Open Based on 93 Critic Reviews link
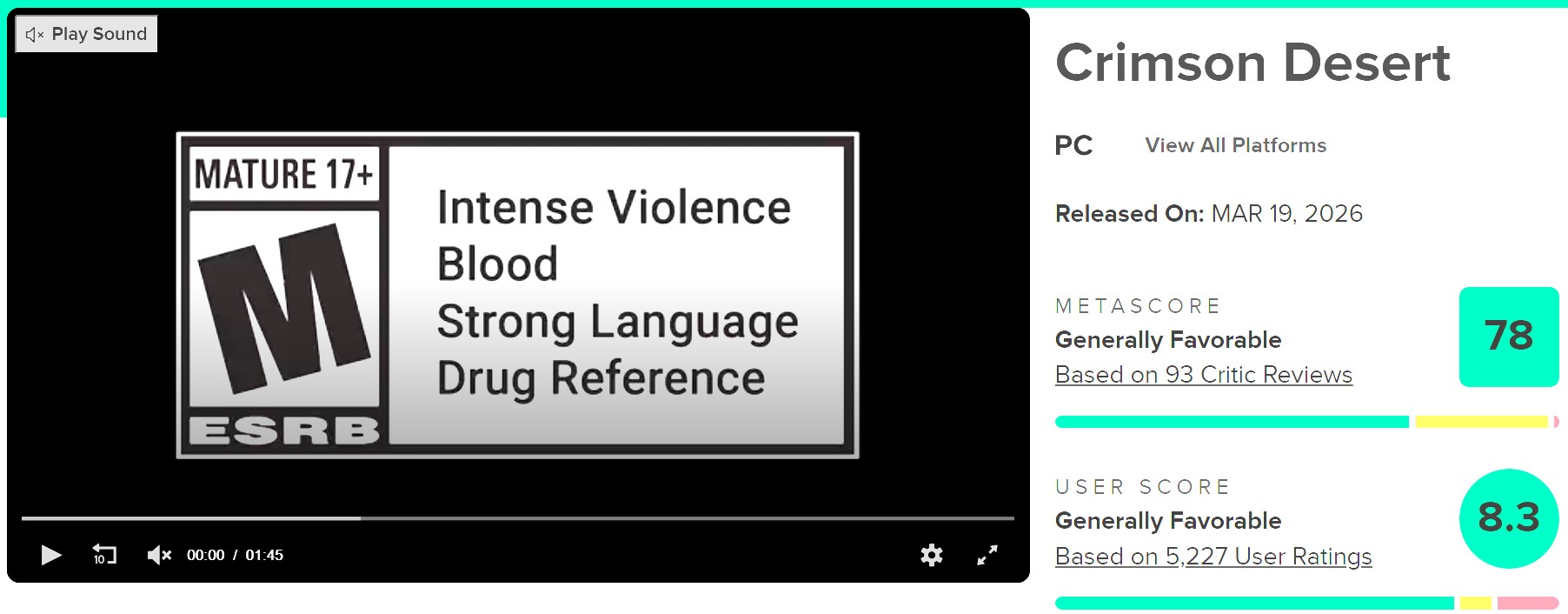Image resolution: width=1568 pixels, height=614 pixels. [1203, 375]
